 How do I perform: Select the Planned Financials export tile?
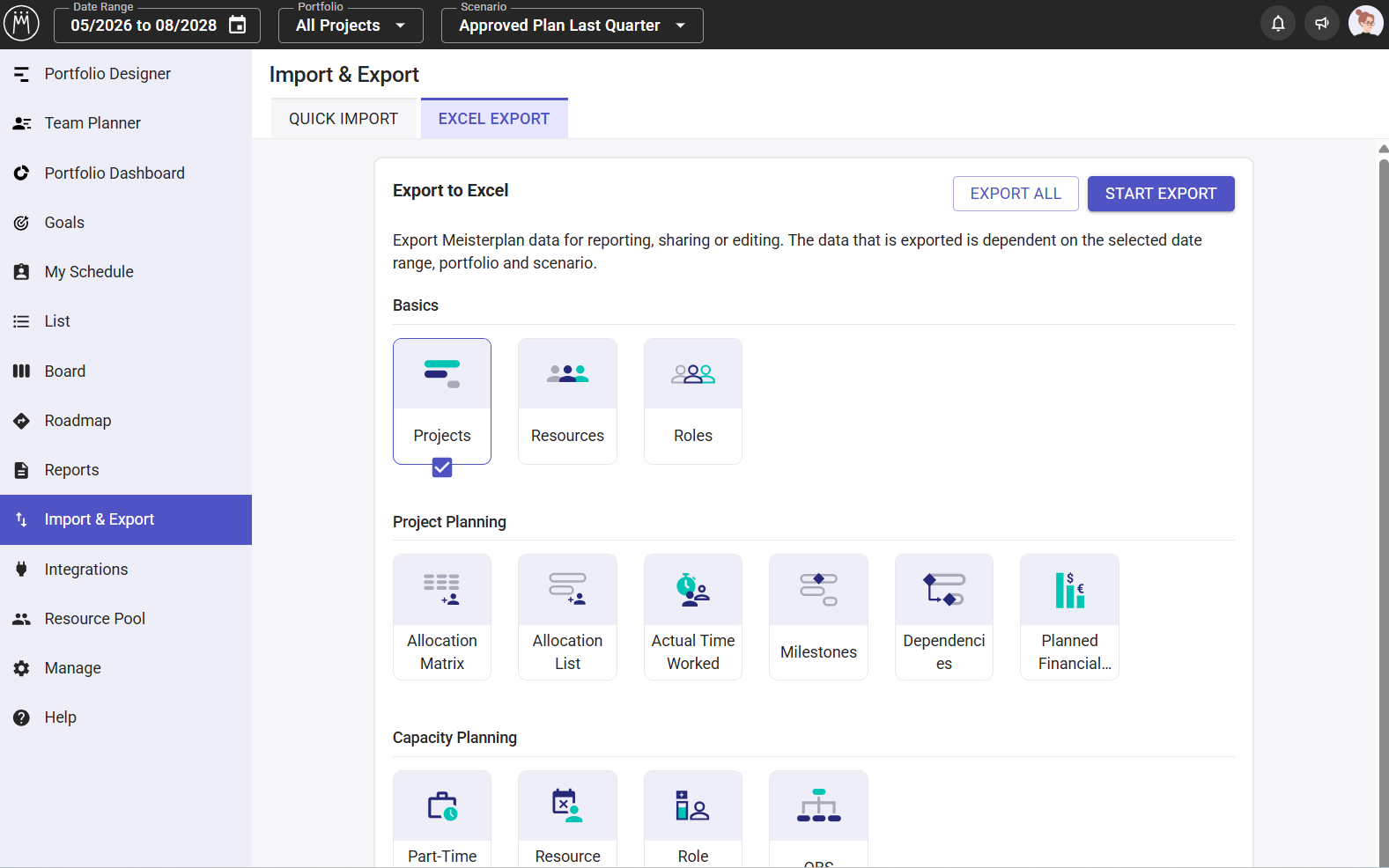(x=1069, y=617)
